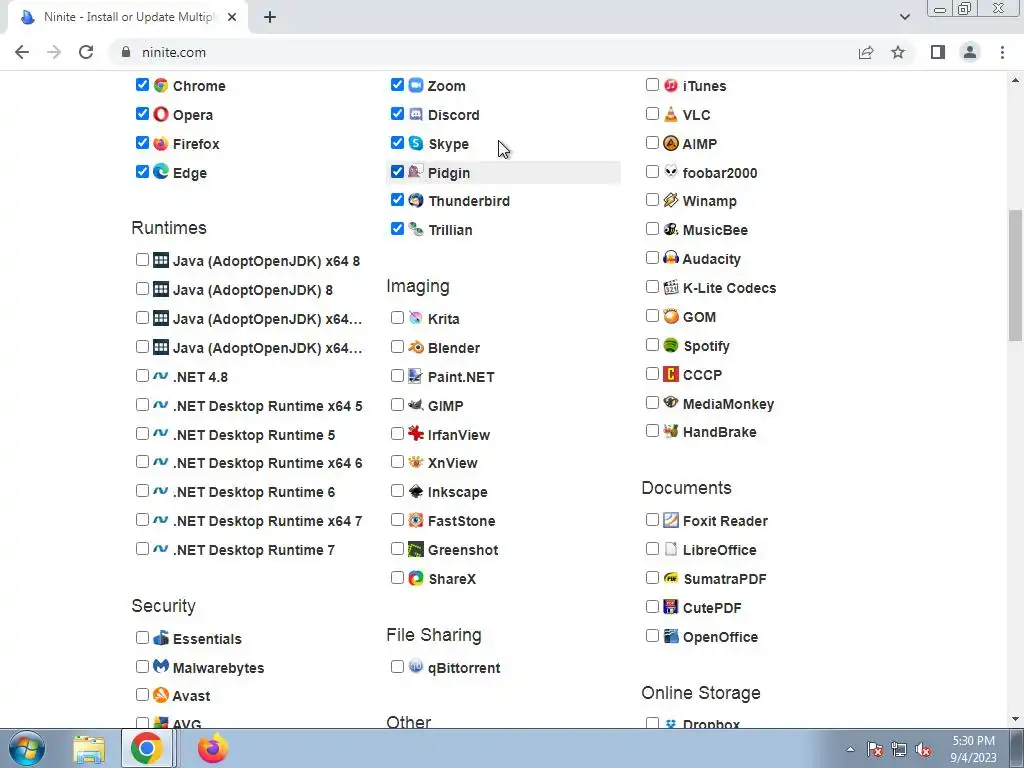Open File Explorer from the taskbar
The height and width of the screenshot is (768, 1024).
89,748
